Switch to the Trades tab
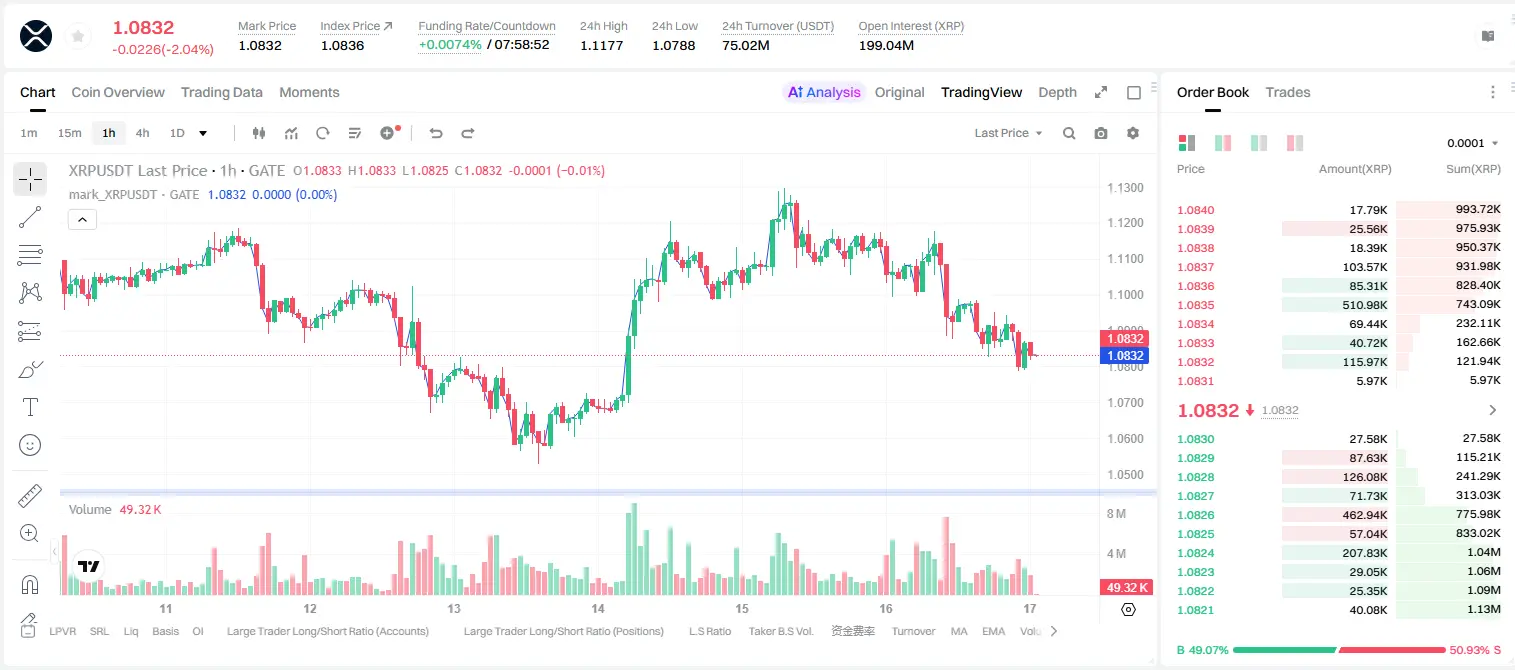 [1287, 92]
